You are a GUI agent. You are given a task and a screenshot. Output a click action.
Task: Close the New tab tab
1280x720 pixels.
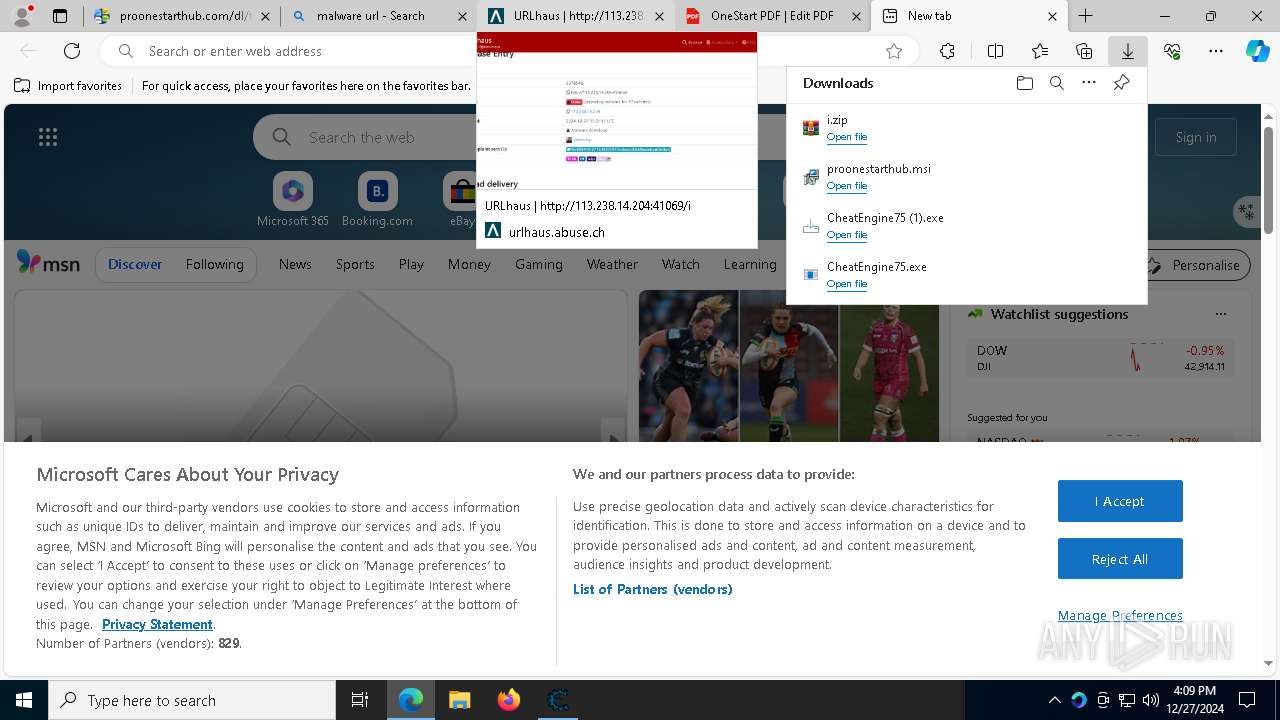(1052, 16)
